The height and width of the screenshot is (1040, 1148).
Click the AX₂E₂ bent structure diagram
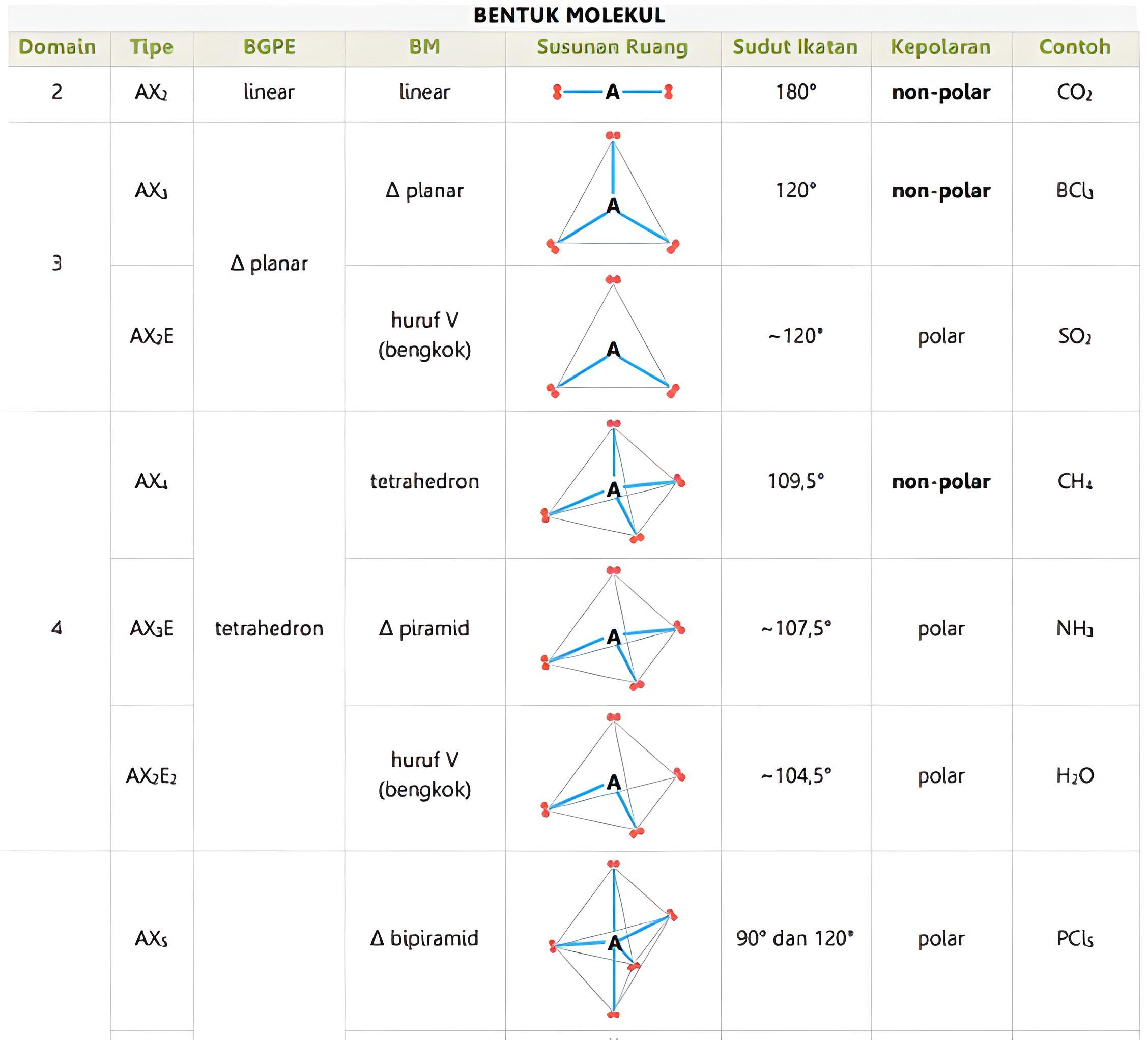click(613, 777)
